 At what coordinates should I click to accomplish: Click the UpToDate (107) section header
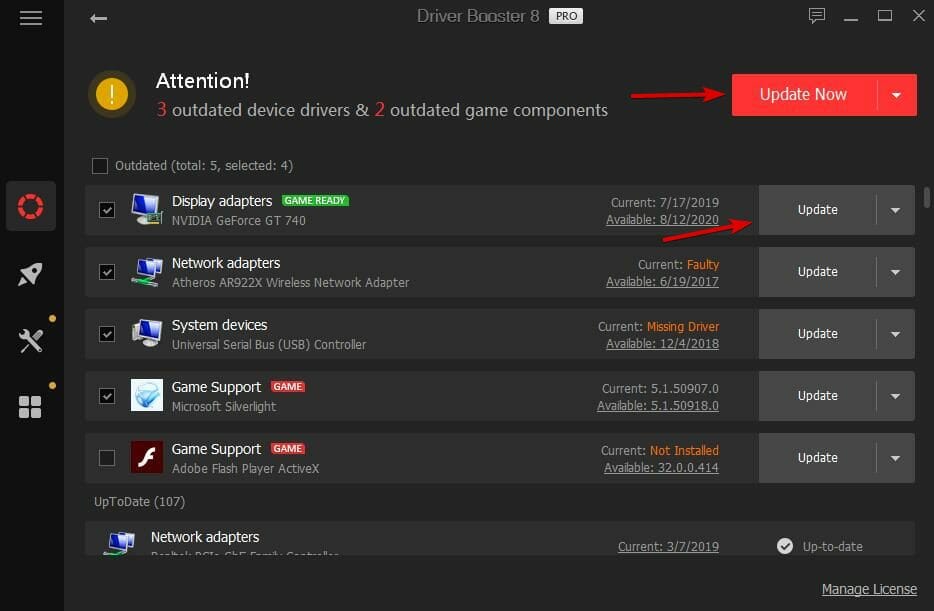click(x=139, y=501)
